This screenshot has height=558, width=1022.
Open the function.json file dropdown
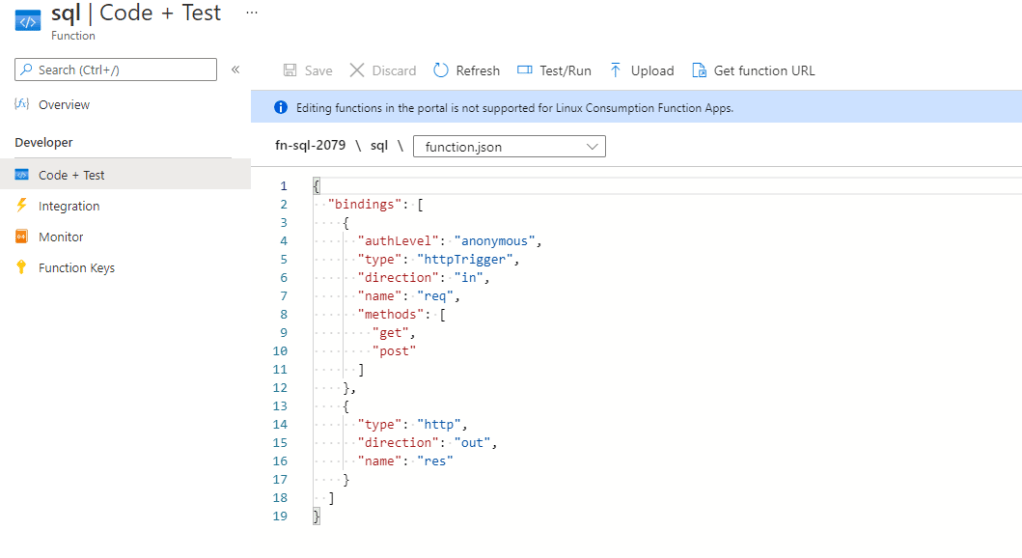click(x=509, y=147)
